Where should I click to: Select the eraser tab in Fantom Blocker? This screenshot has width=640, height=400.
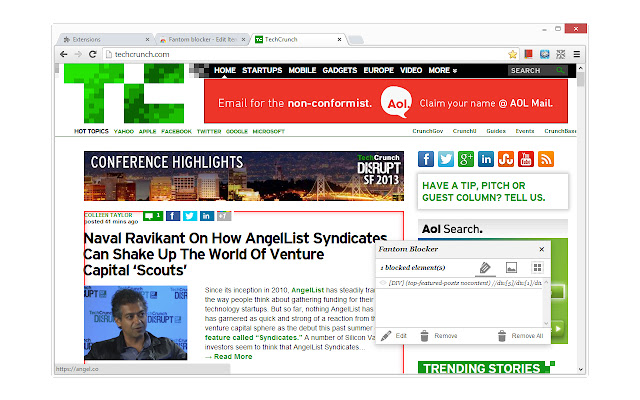[x=485, y=268]
